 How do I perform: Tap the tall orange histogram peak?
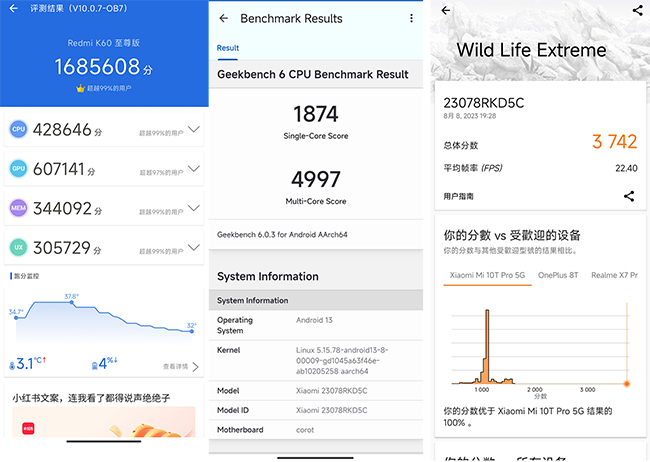click(x=487, y=346)
